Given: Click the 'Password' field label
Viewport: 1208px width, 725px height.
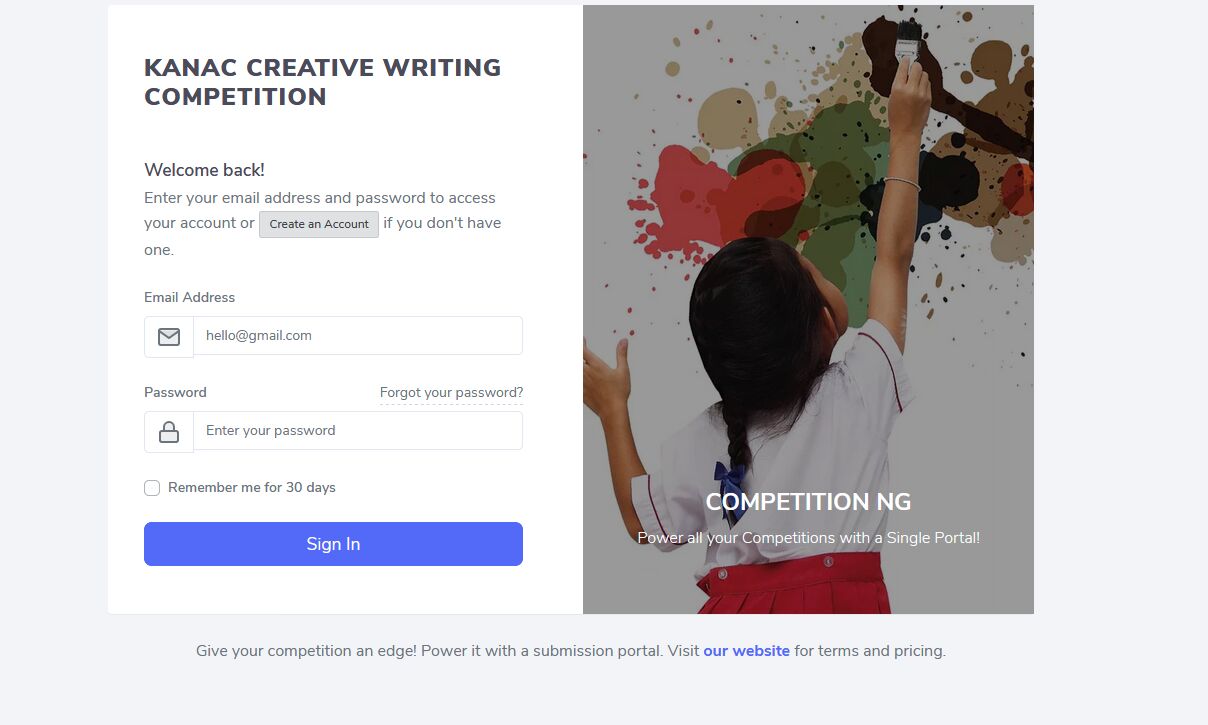Looking at the screenshot, I should pyautogui.click(x=175, y=393).
